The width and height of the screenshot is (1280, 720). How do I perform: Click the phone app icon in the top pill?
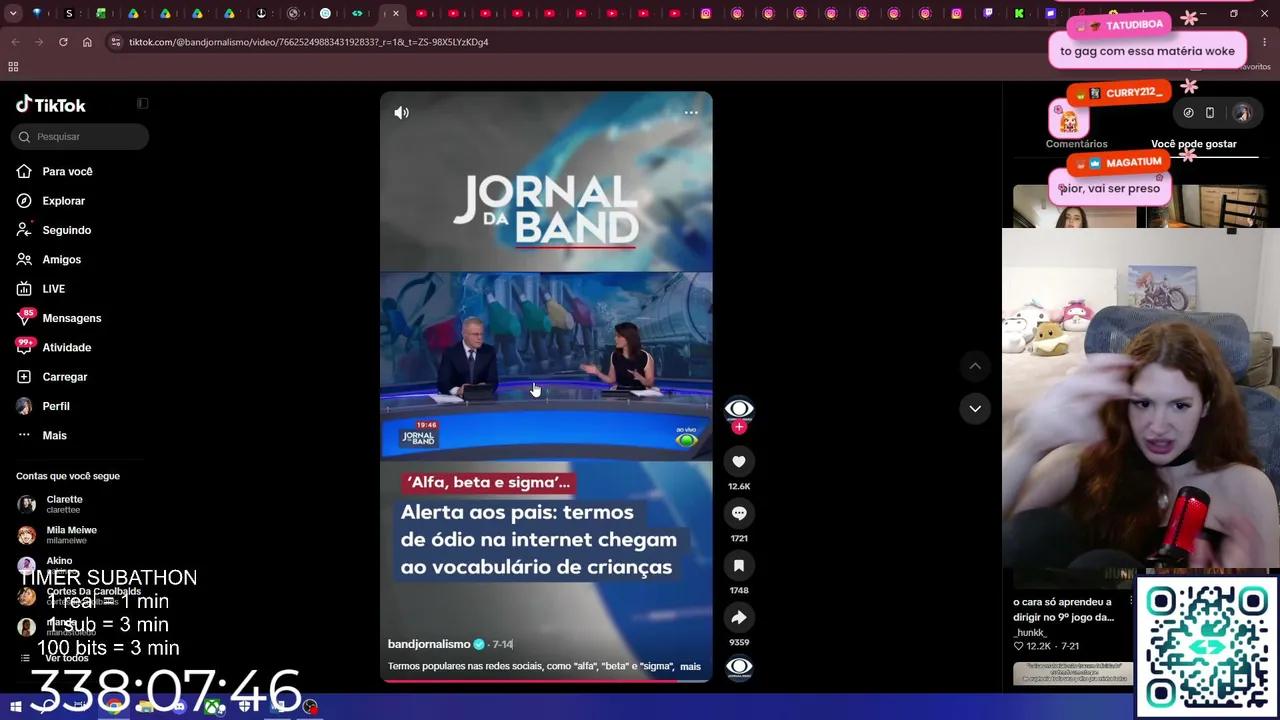[x=1210, y=113]
